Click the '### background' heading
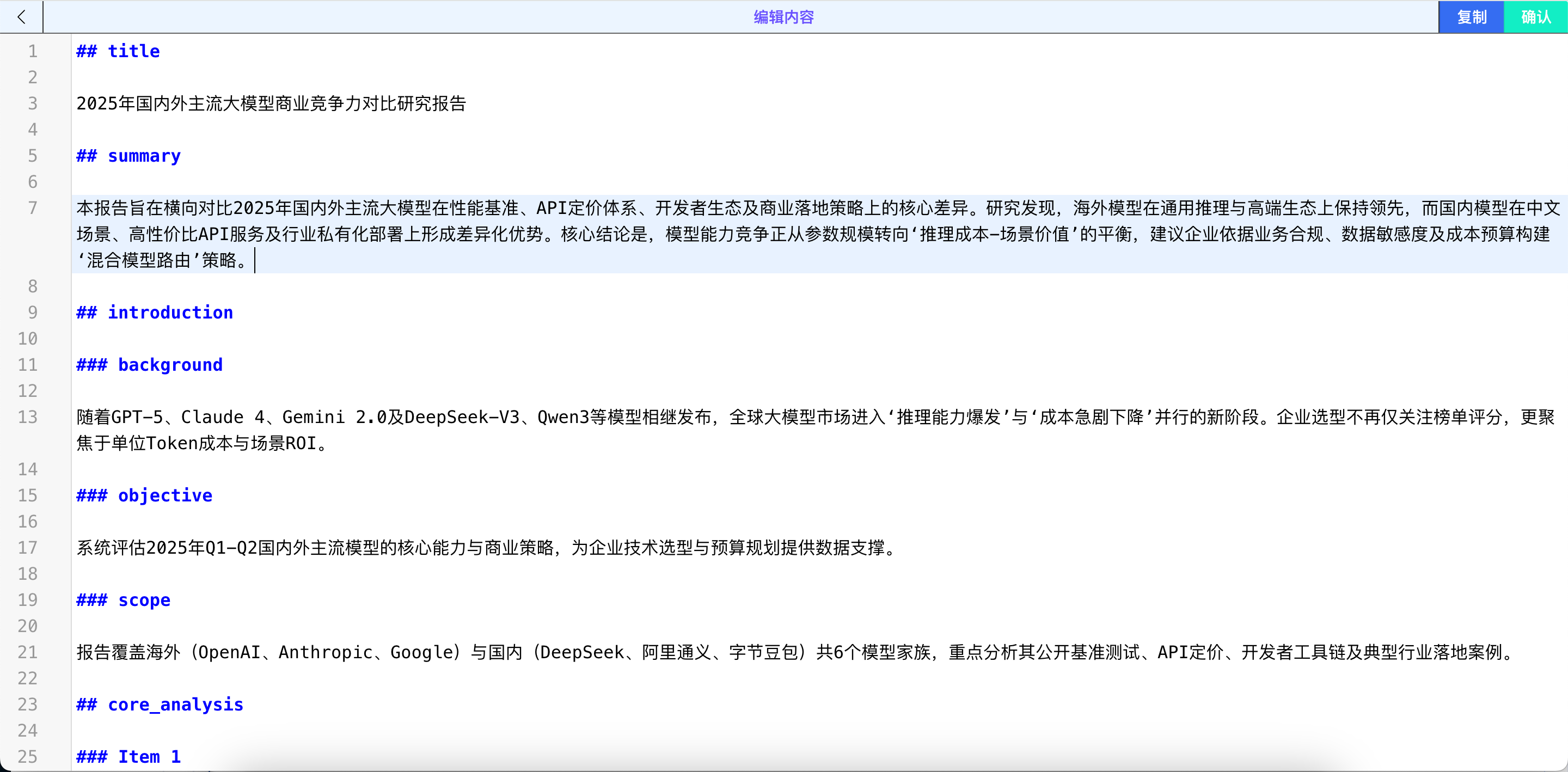 coord(150,365)
